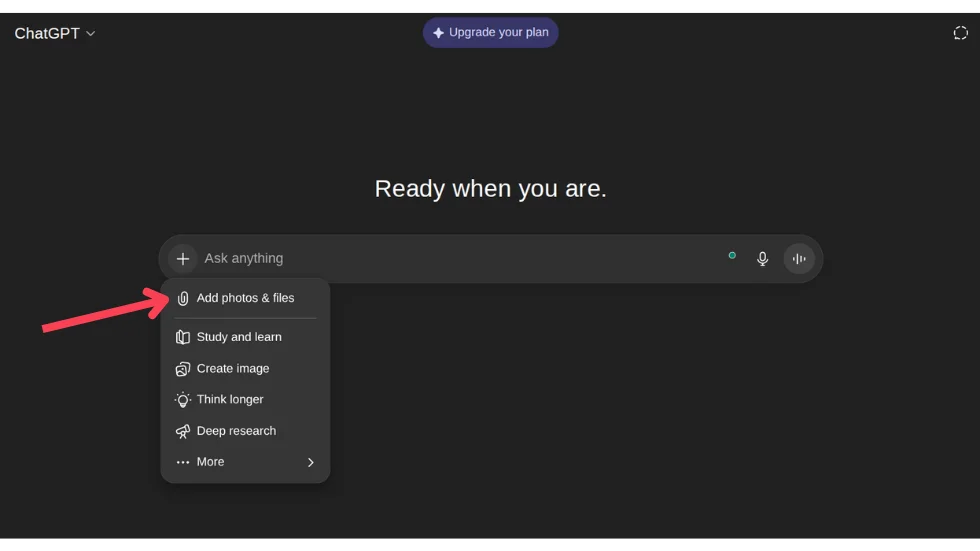Open the ChatGPT model selector dropdown
The image size is (980, 551).
click(54, 33)
